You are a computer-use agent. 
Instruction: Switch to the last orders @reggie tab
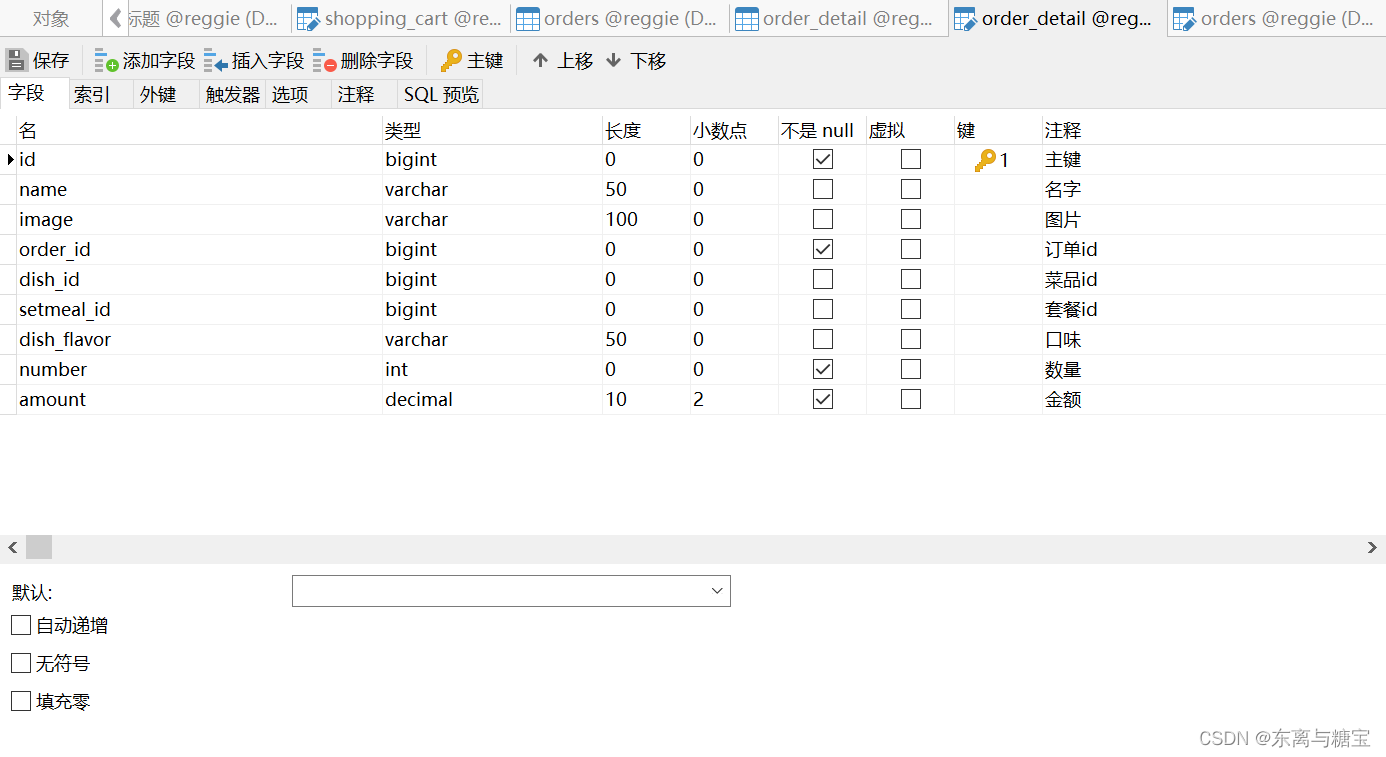[1276, 18]
